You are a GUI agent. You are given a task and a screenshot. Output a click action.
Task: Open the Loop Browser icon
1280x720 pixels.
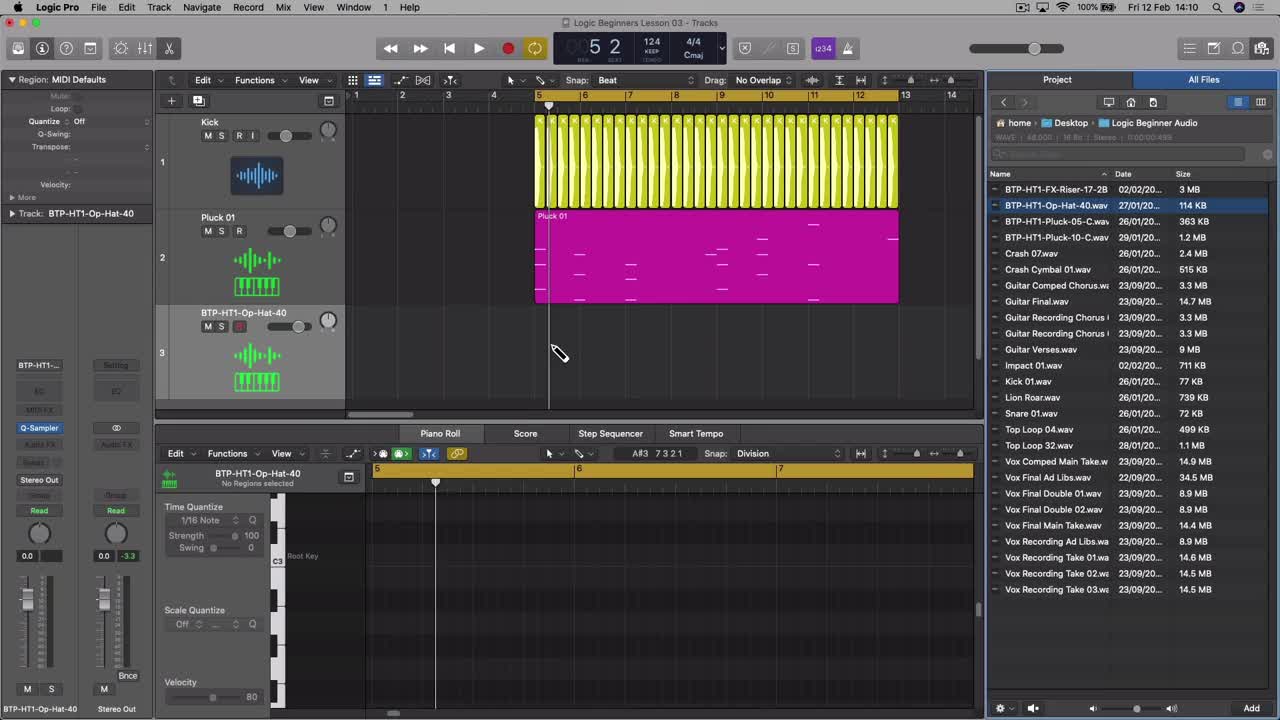pyautogui.click(x=1238, y=48)
